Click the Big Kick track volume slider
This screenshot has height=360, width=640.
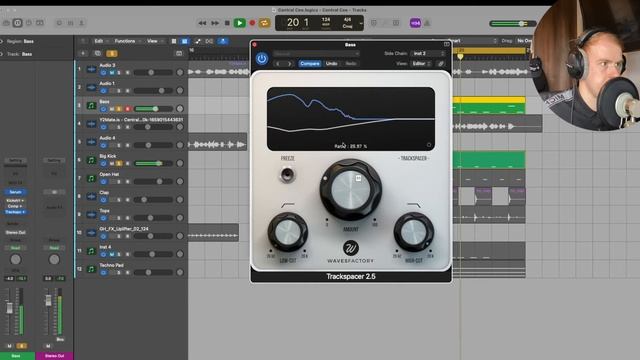(x=153, y=163)
